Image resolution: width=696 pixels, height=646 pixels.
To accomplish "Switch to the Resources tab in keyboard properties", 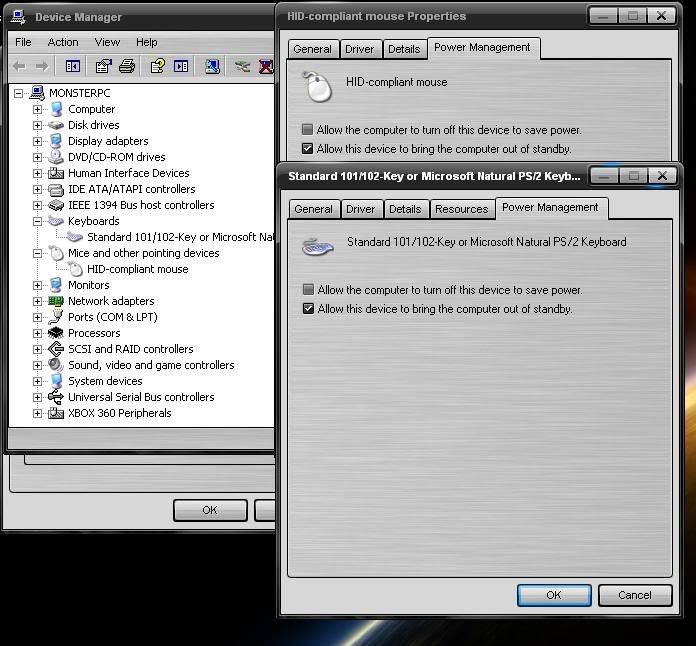I will coord(461,209).
